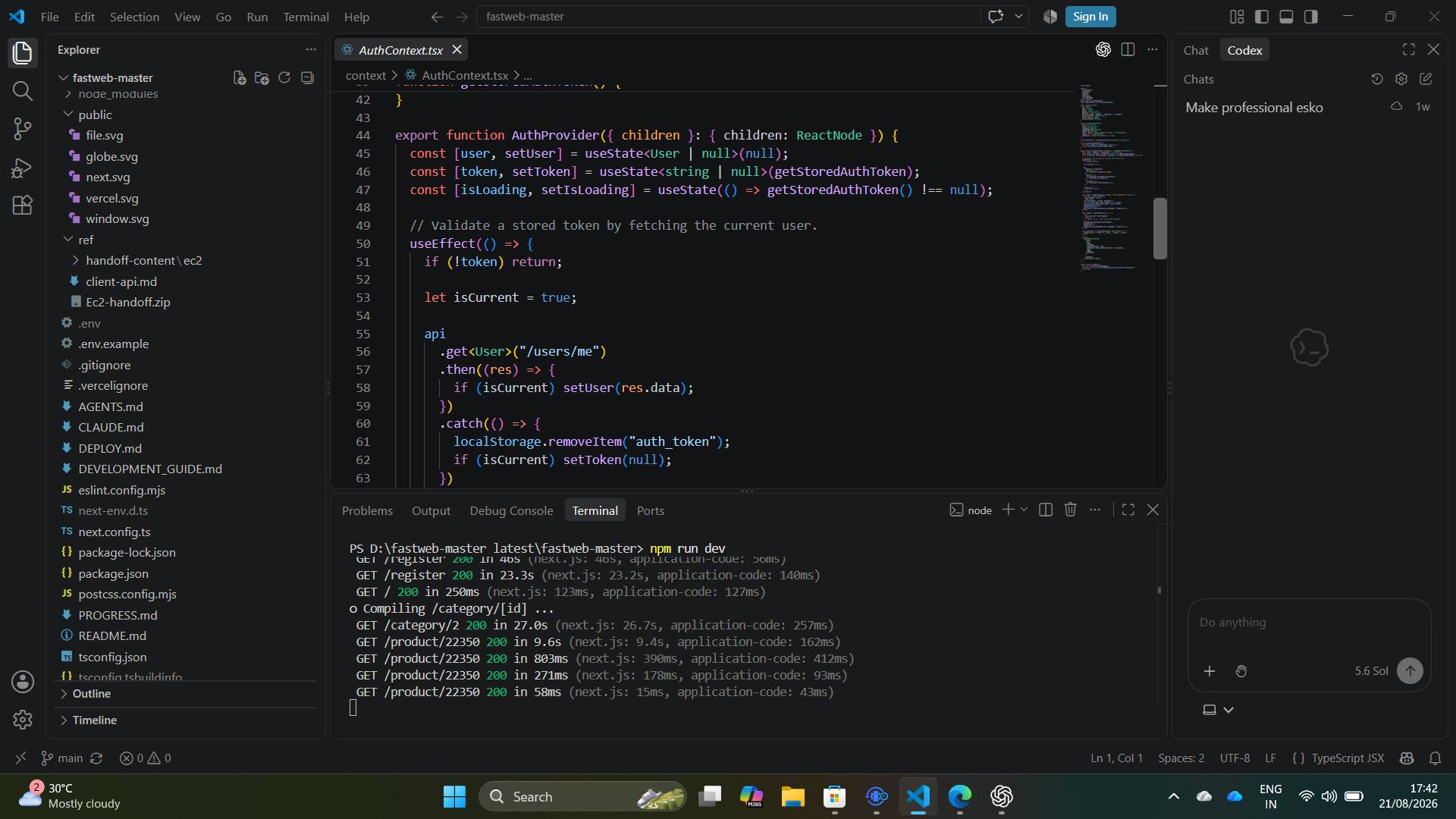Open the new terminal launch profile dropdown

tap(1024, 510)
